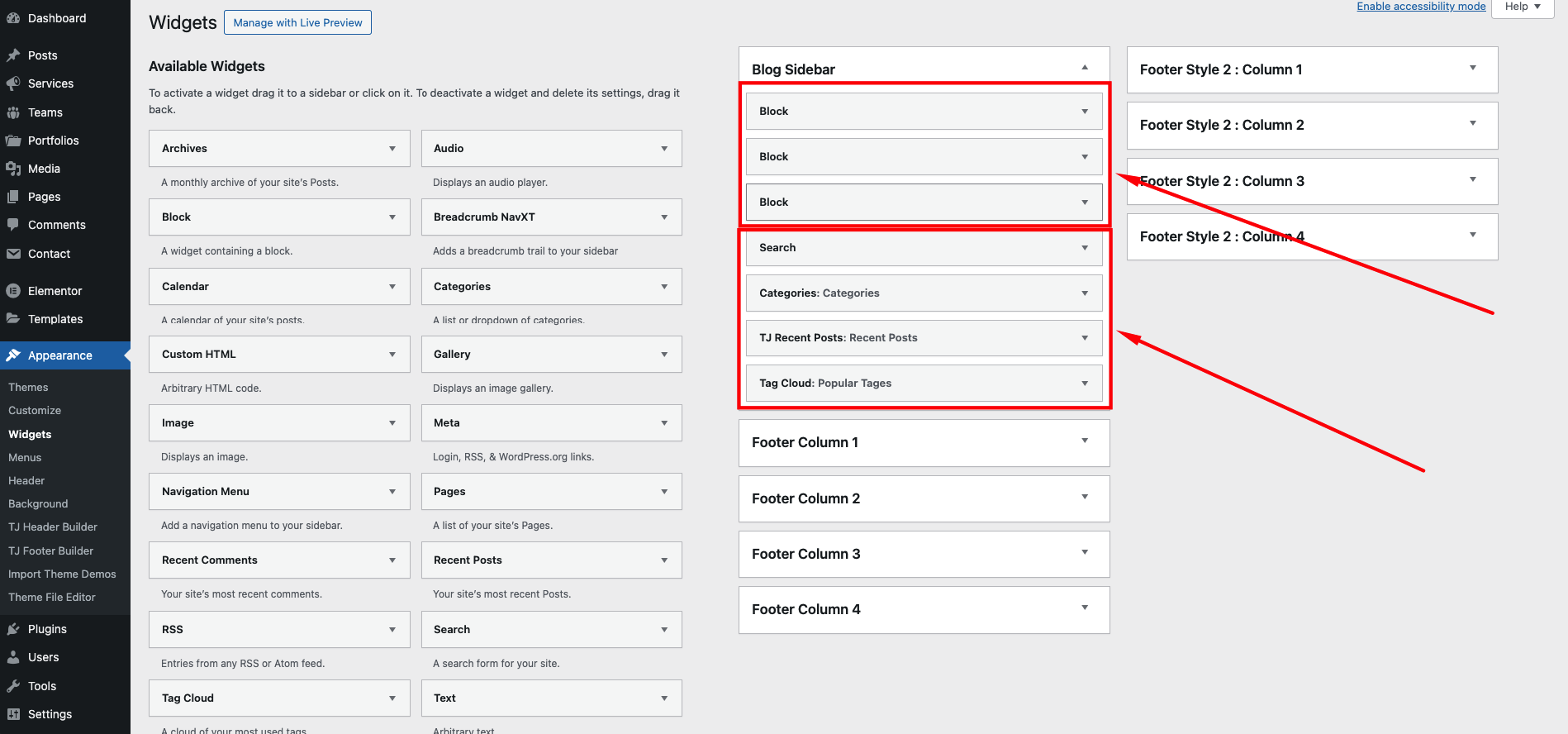The height and width of the screenshot is (734, 1568).
Task: Expand the Footer Column 1 widget area
Action: (x=1085, y=441)
